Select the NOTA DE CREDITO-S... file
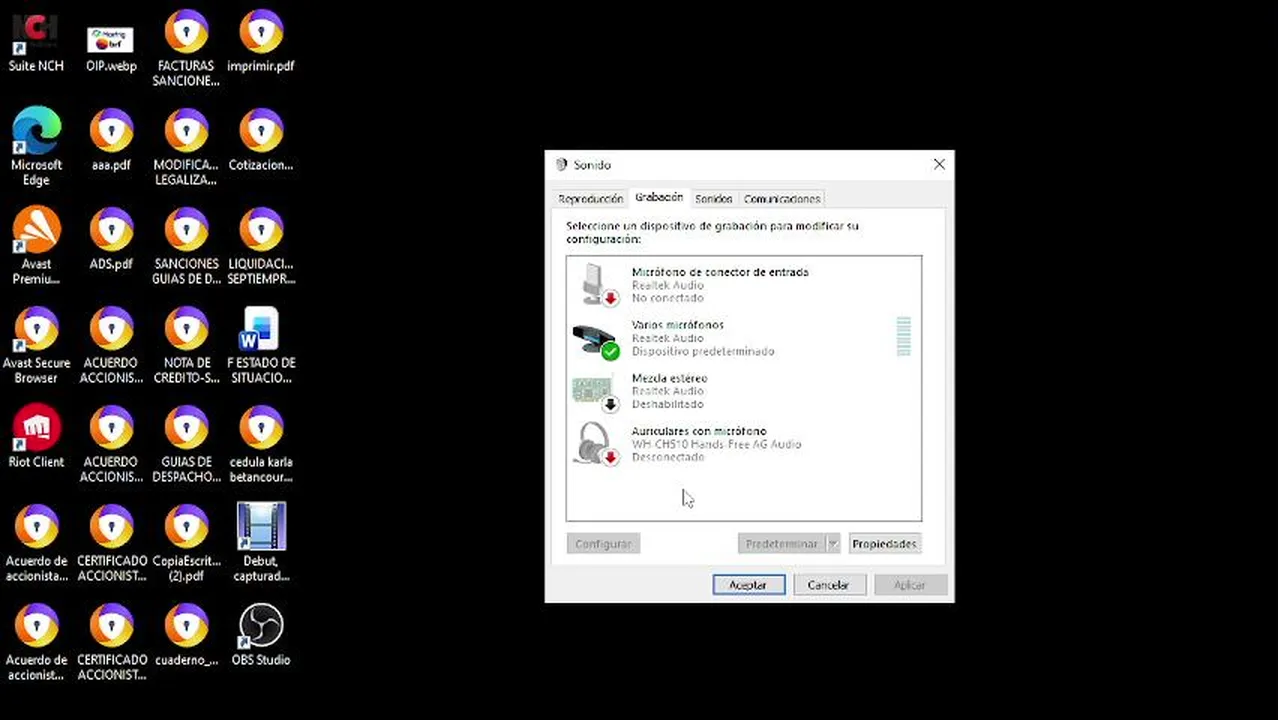Image resolution: width=1278 pixels, height=720 pixels. (x=186, y=346)
